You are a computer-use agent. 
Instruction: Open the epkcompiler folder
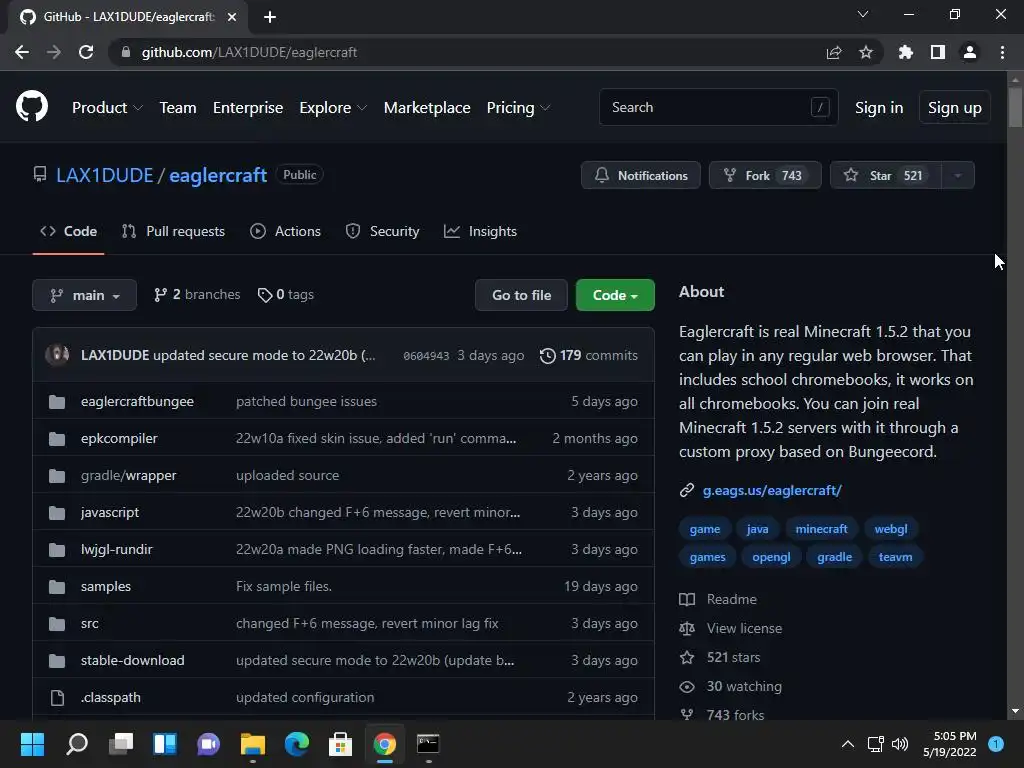click(119, 438)
